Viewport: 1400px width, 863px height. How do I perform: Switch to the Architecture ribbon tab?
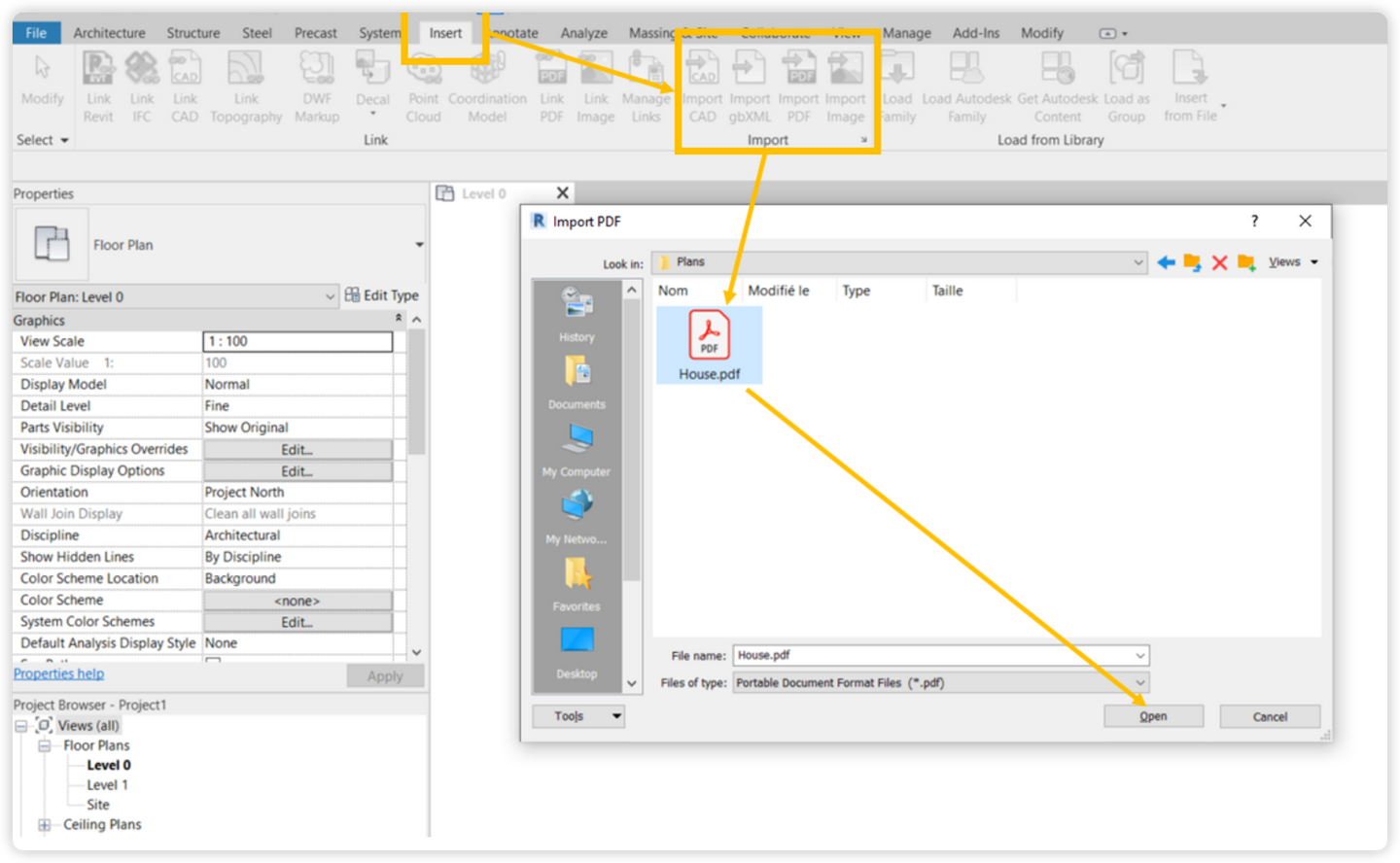(x=110, y=32)
